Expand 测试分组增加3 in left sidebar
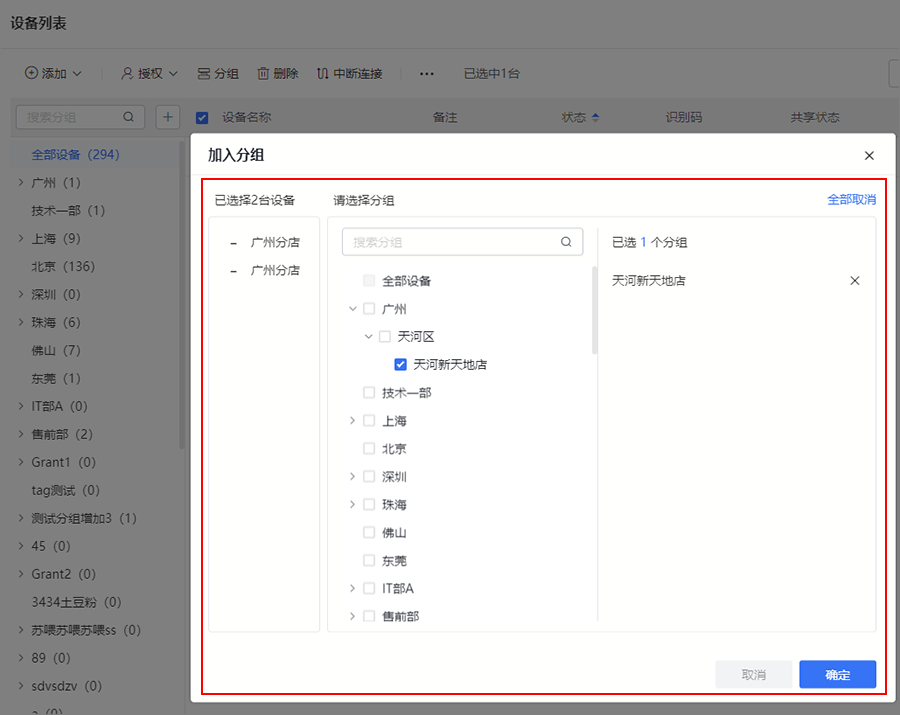 point(21,518)
